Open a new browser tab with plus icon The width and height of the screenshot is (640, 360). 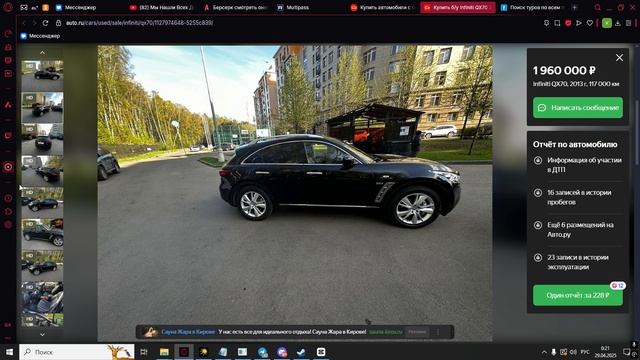click(574, 7)
